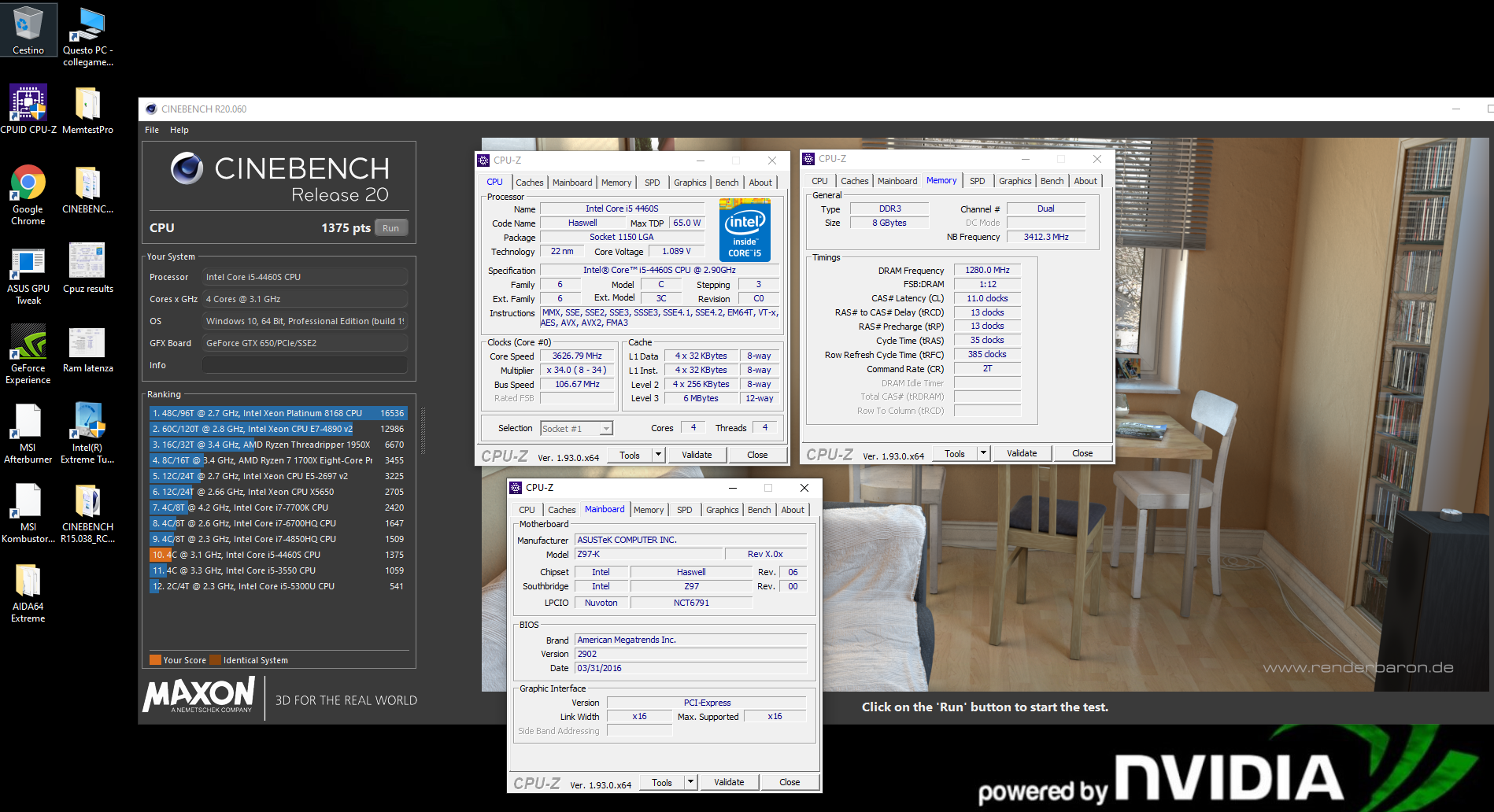The width and height of the screenshot is (1494, 812).
Task: Launch Intel(R) Extreme Tuning icon
Action: point(87,434)
